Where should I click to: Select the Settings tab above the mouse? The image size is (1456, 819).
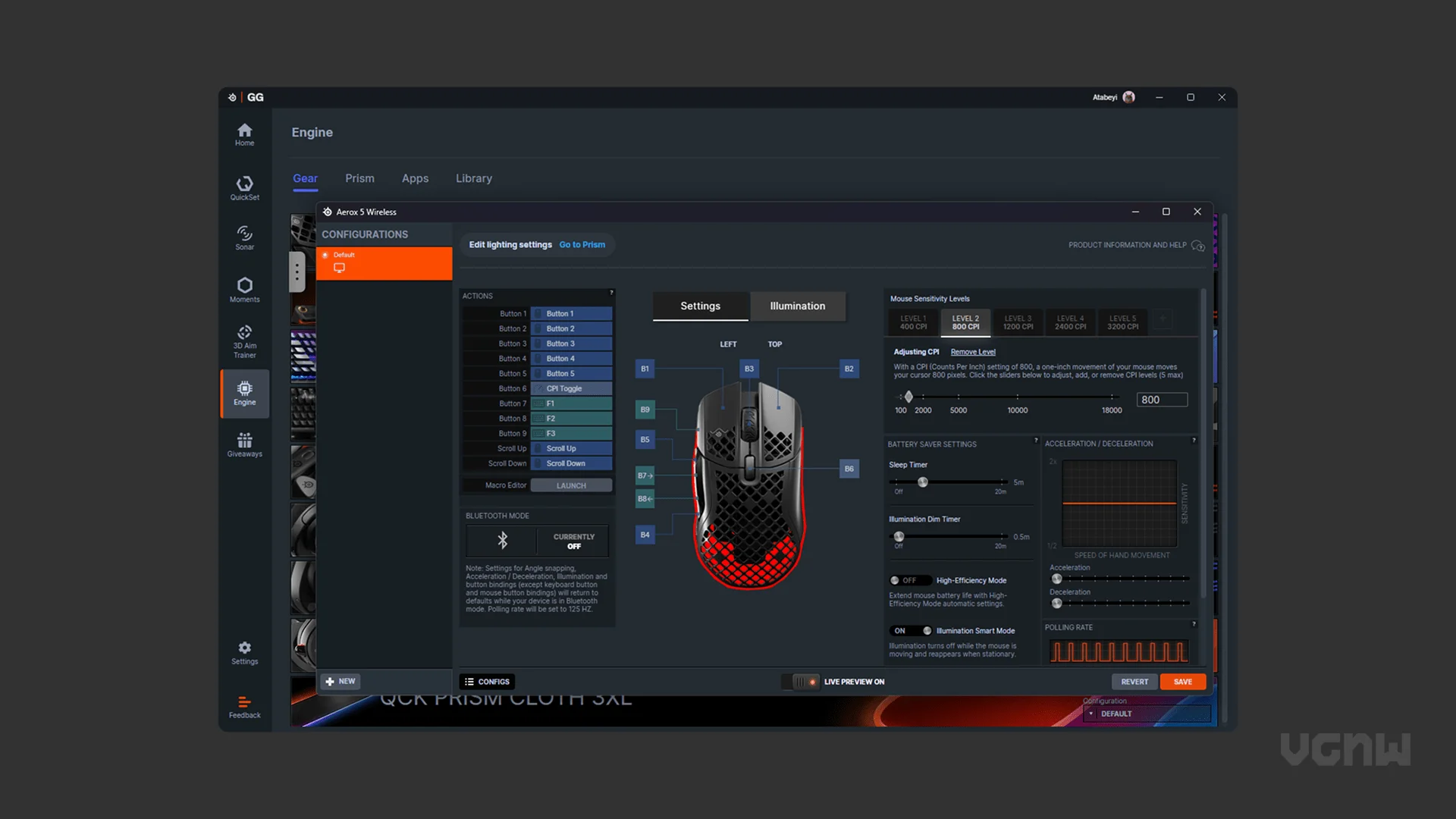pos(700,306)
